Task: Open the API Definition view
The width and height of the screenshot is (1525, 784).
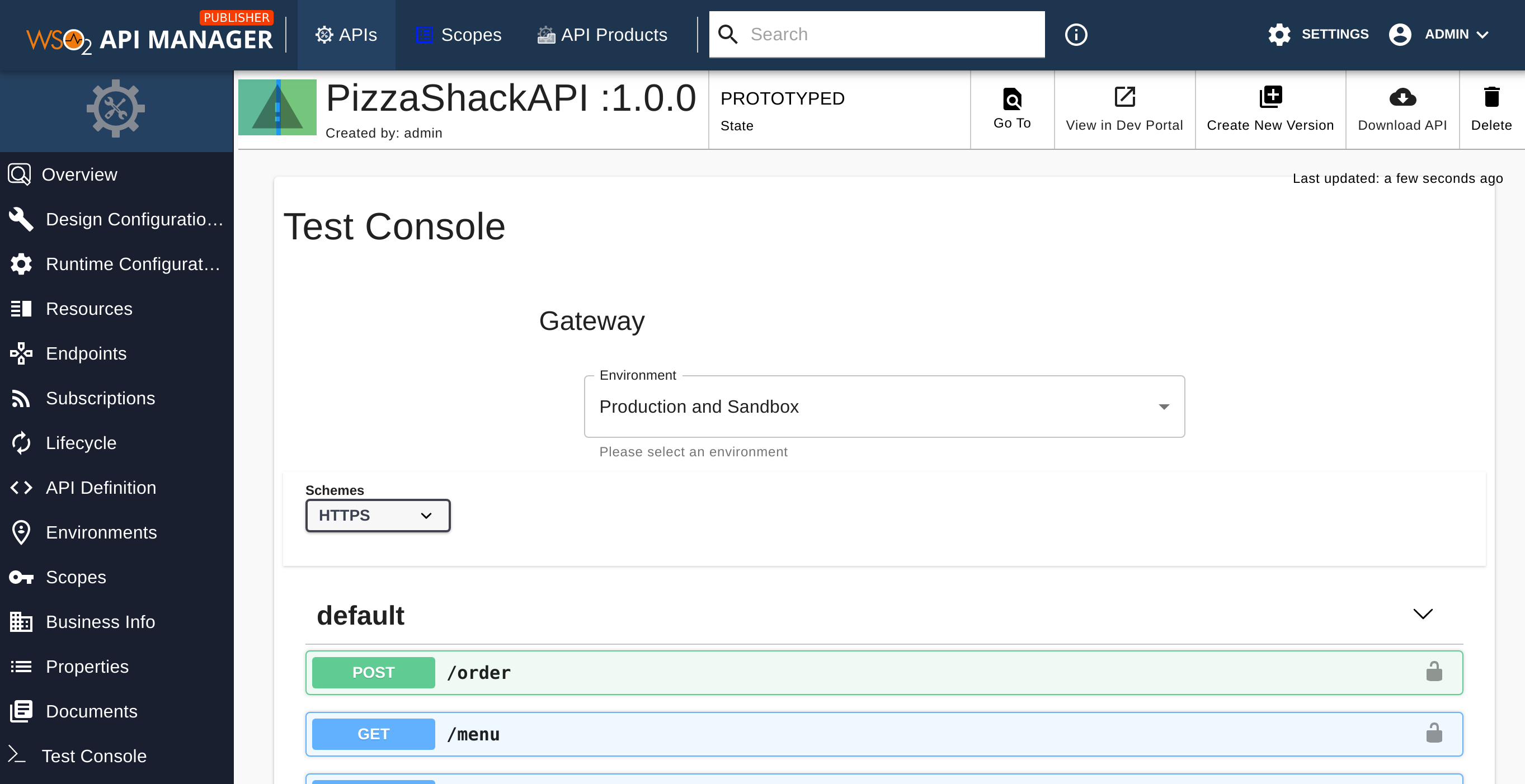Action: coord(100,488)
